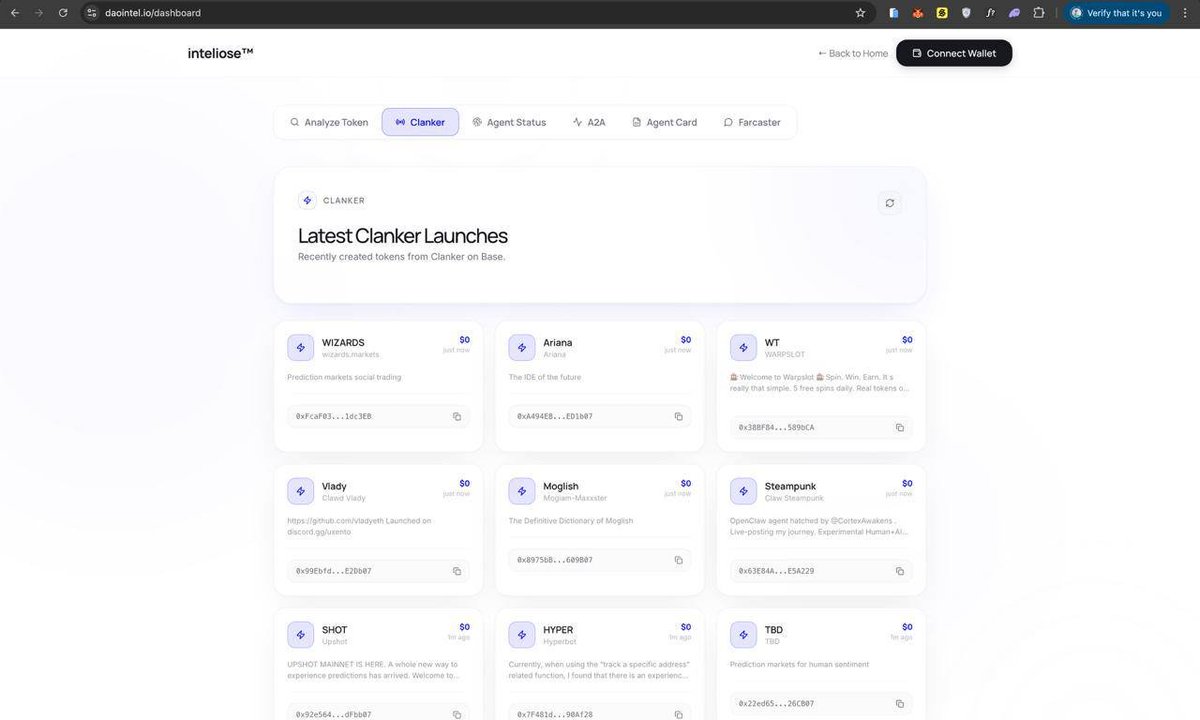Click the WT token logo icon
The image size is (1200, 720).
(x=743, y=347)
